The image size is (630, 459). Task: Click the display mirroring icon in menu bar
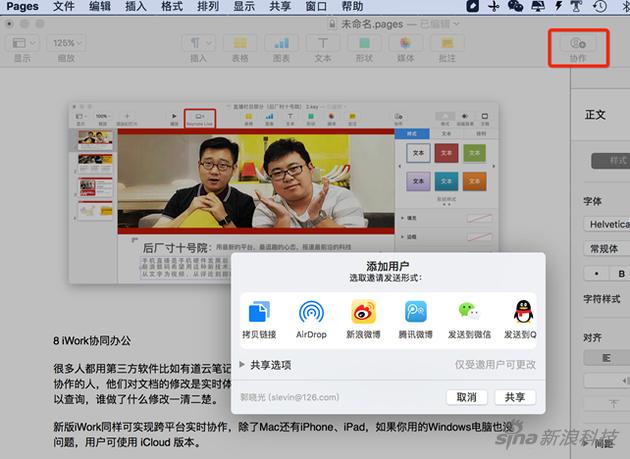(538, 6)
